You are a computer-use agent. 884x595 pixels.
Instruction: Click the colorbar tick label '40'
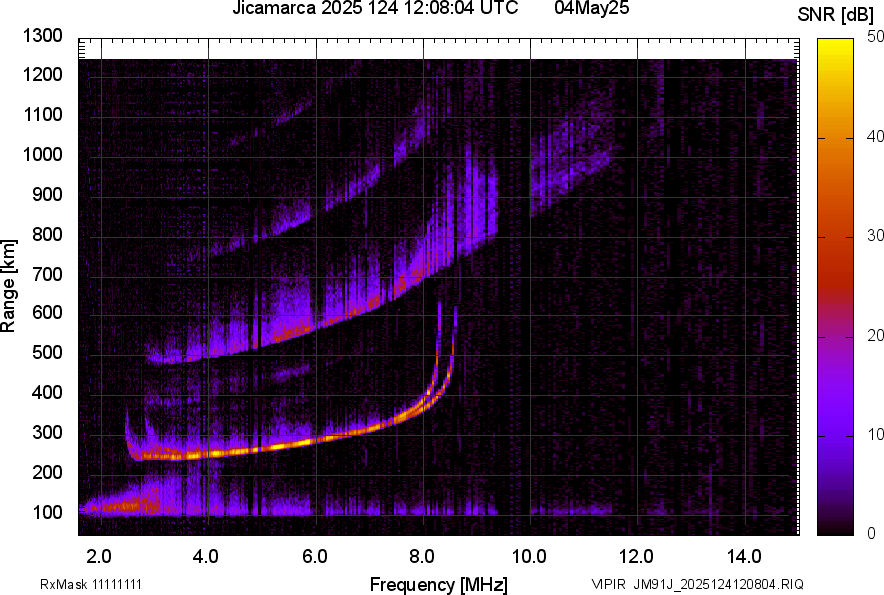tap(875, 136)
